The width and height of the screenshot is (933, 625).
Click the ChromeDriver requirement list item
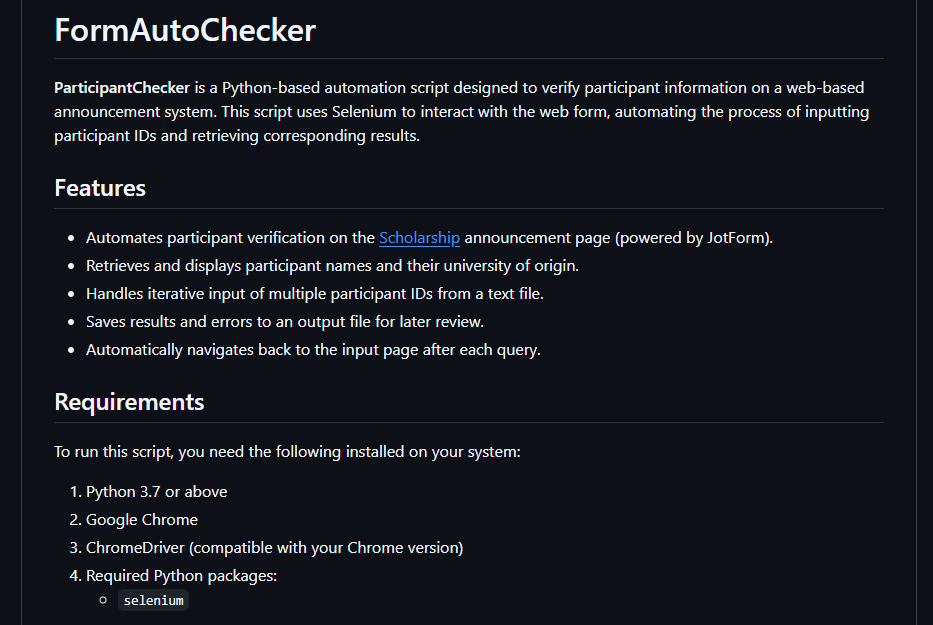[x=274, y=548]
